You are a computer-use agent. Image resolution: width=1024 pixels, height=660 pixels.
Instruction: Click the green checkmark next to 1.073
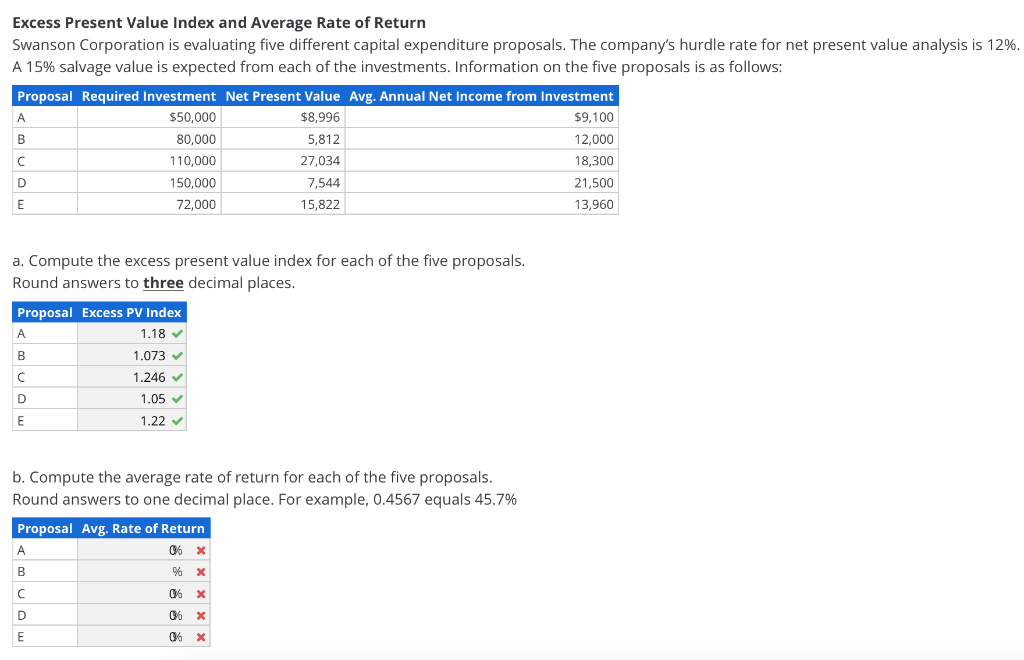176,355
